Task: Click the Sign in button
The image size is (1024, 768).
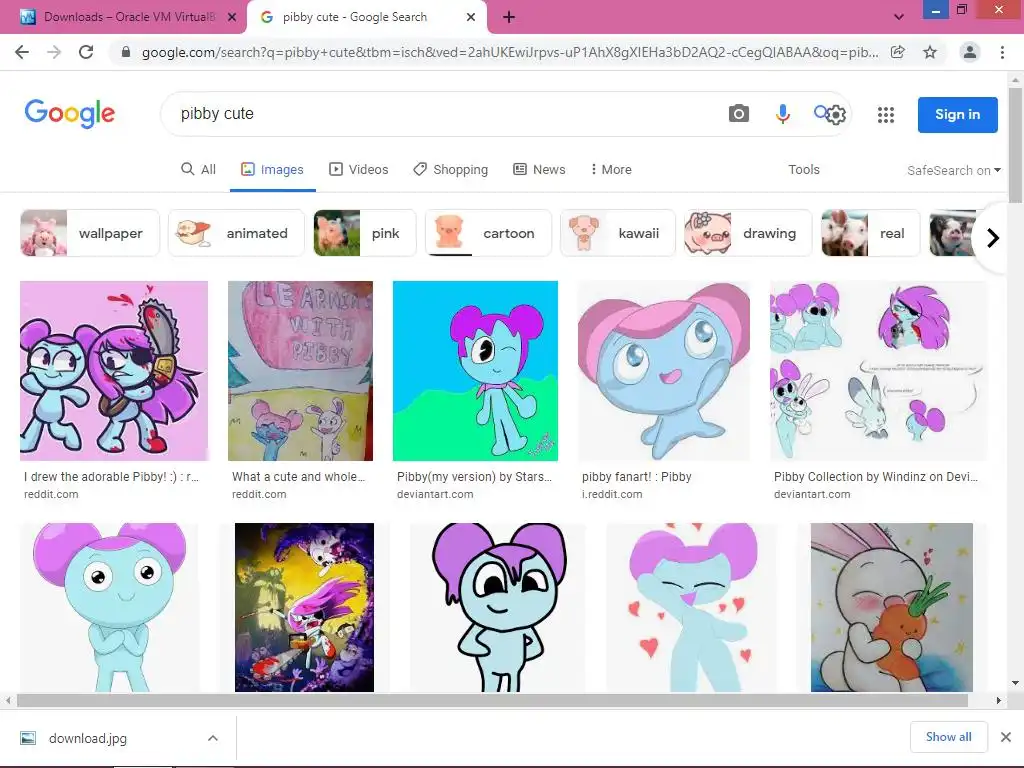Action: tap(957, 115)
